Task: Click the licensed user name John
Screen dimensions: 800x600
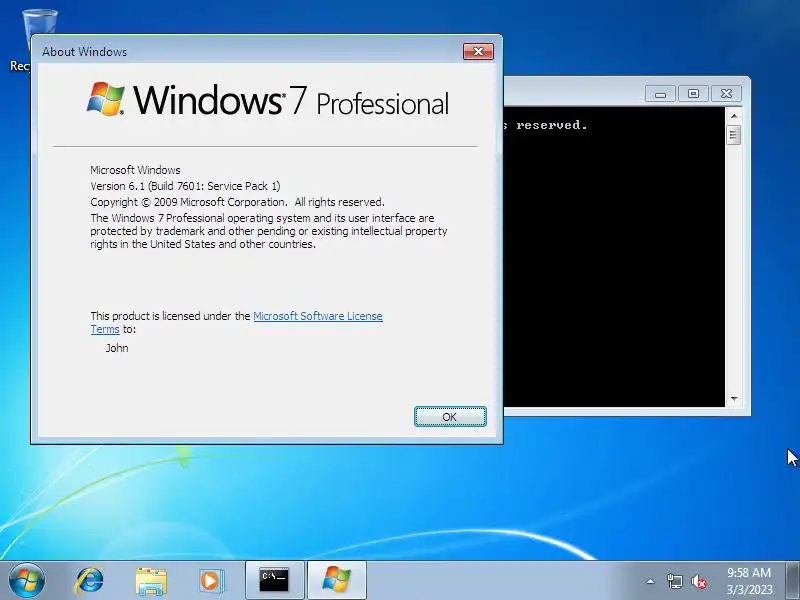Action: 117,348
